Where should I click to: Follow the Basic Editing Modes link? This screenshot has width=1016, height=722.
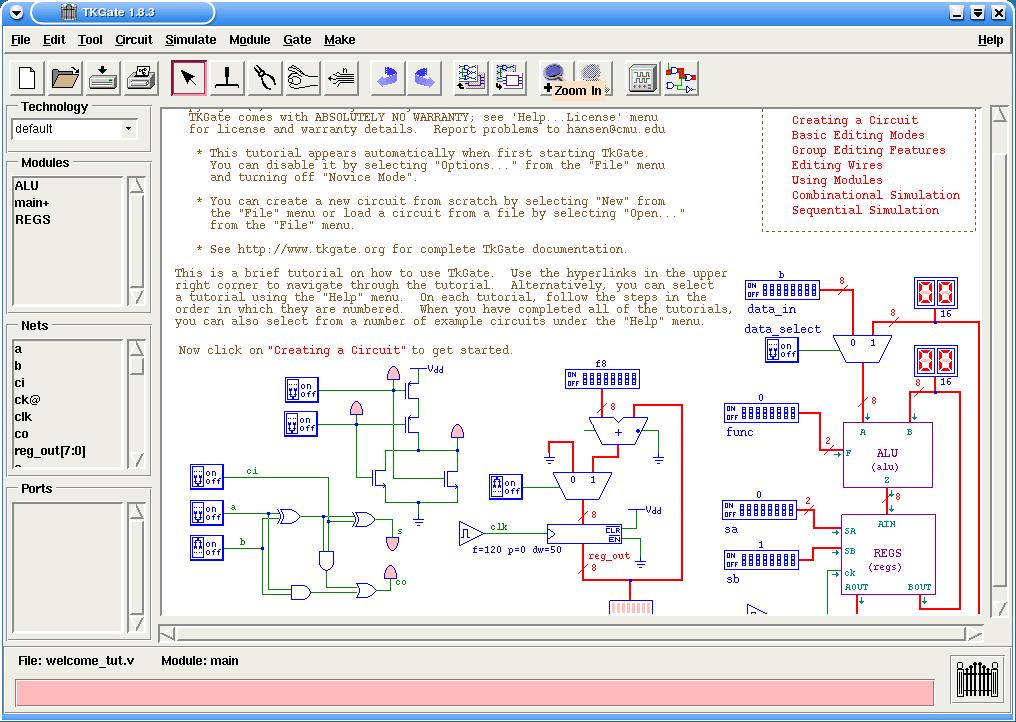858,135
